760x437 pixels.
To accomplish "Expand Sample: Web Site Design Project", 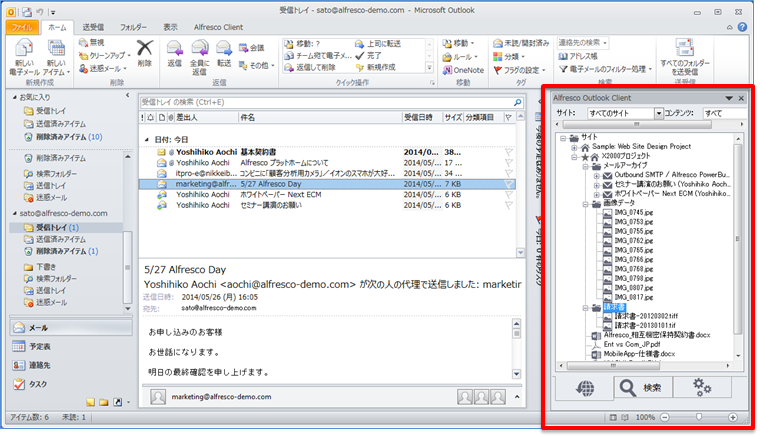I will (574, 147).
